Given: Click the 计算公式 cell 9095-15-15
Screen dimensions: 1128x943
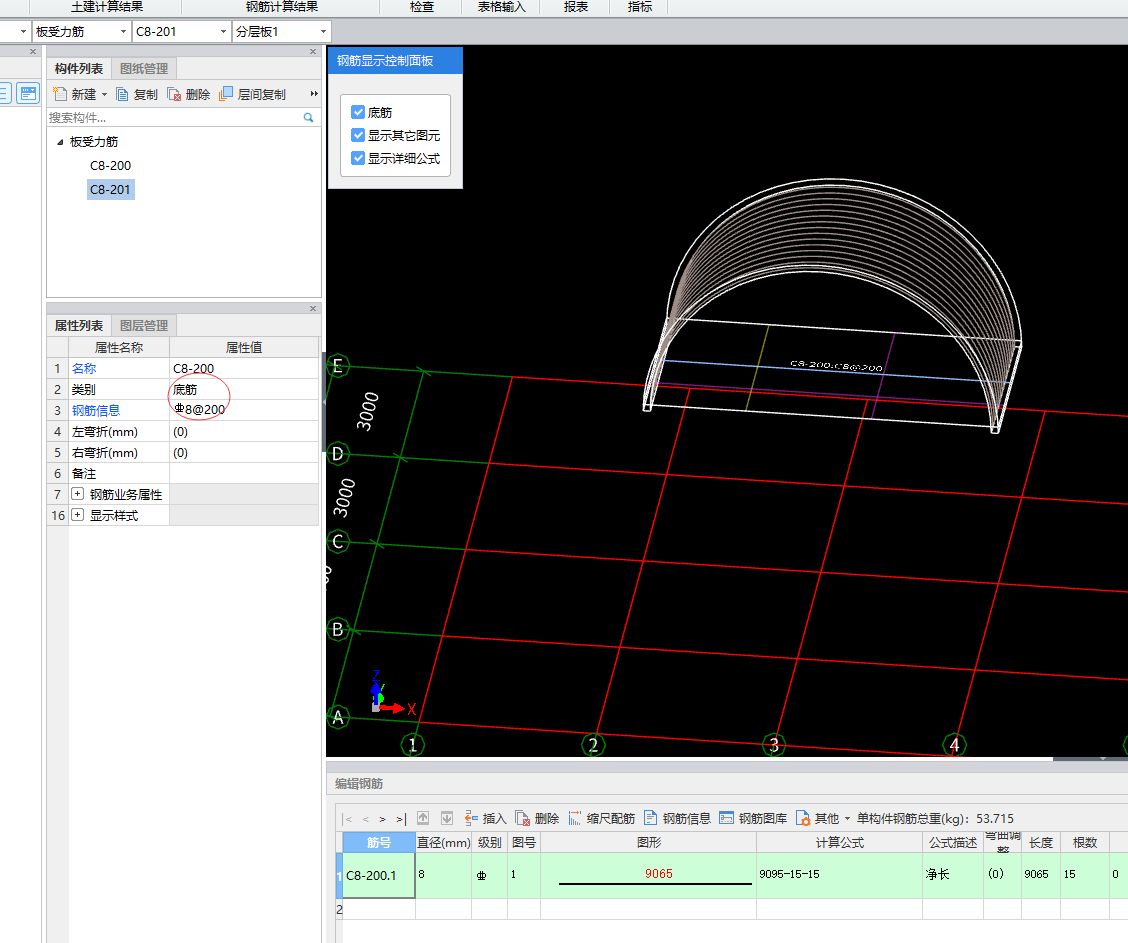Looking at the screenshot, I should 839,875.
